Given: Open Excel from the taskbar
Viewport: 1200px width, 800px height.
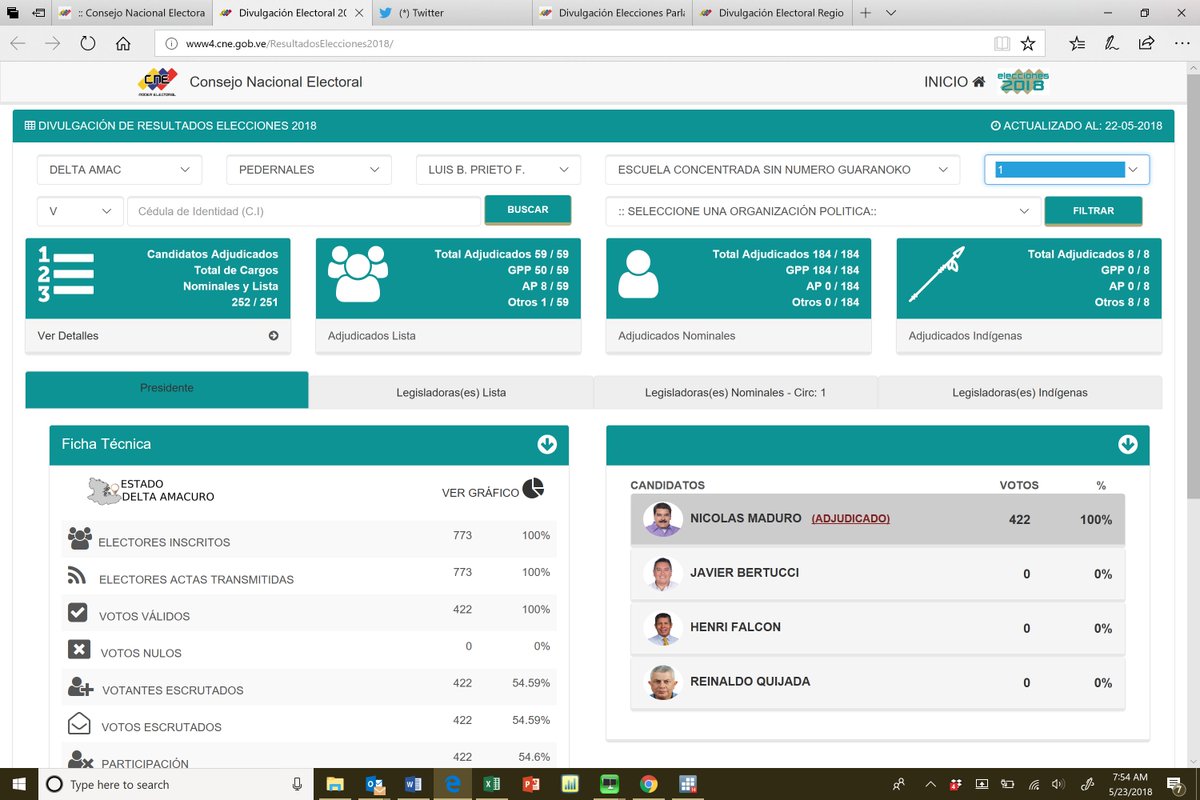Looking at the screenshot, I should (x=492, y=784).
